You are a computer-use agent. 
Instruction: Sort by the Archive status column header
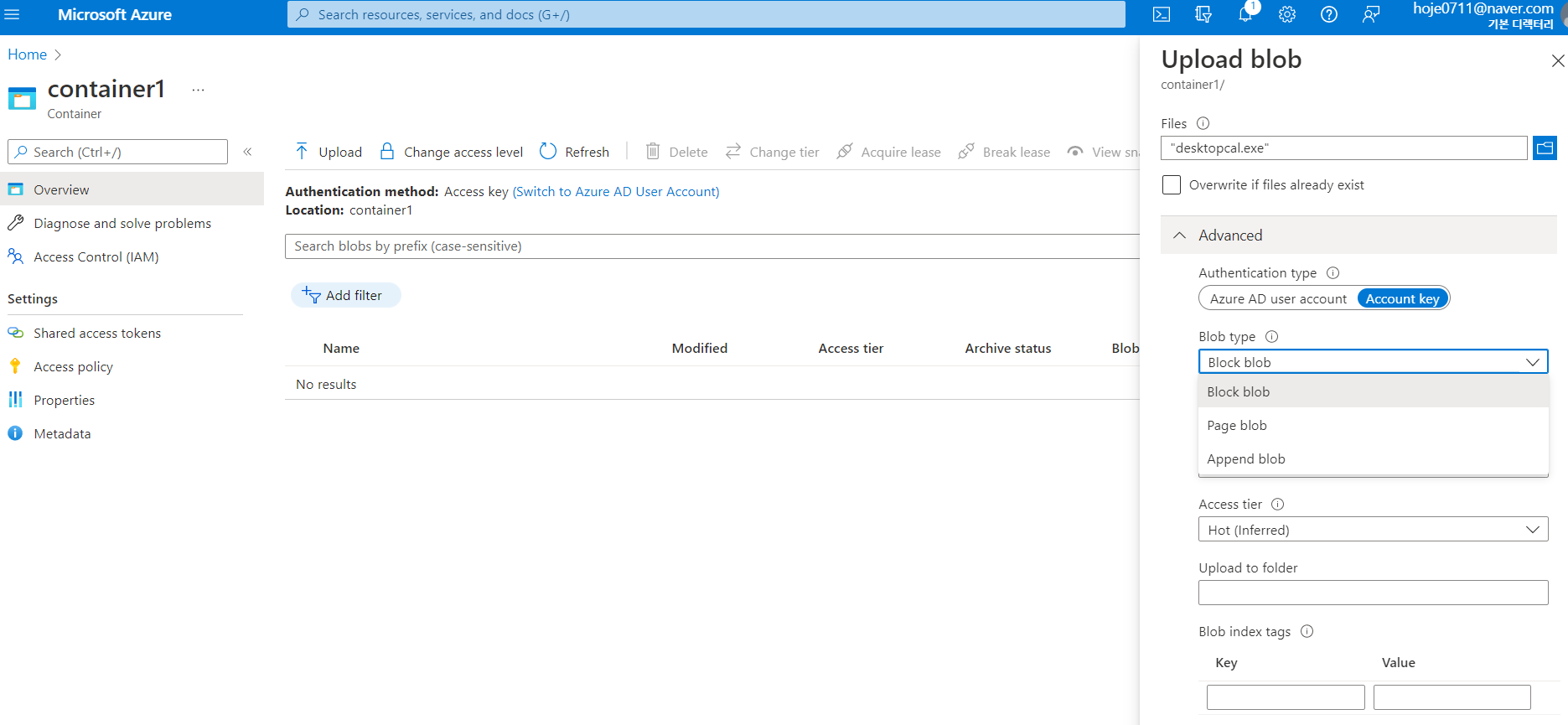click(x=1008, y=348)
